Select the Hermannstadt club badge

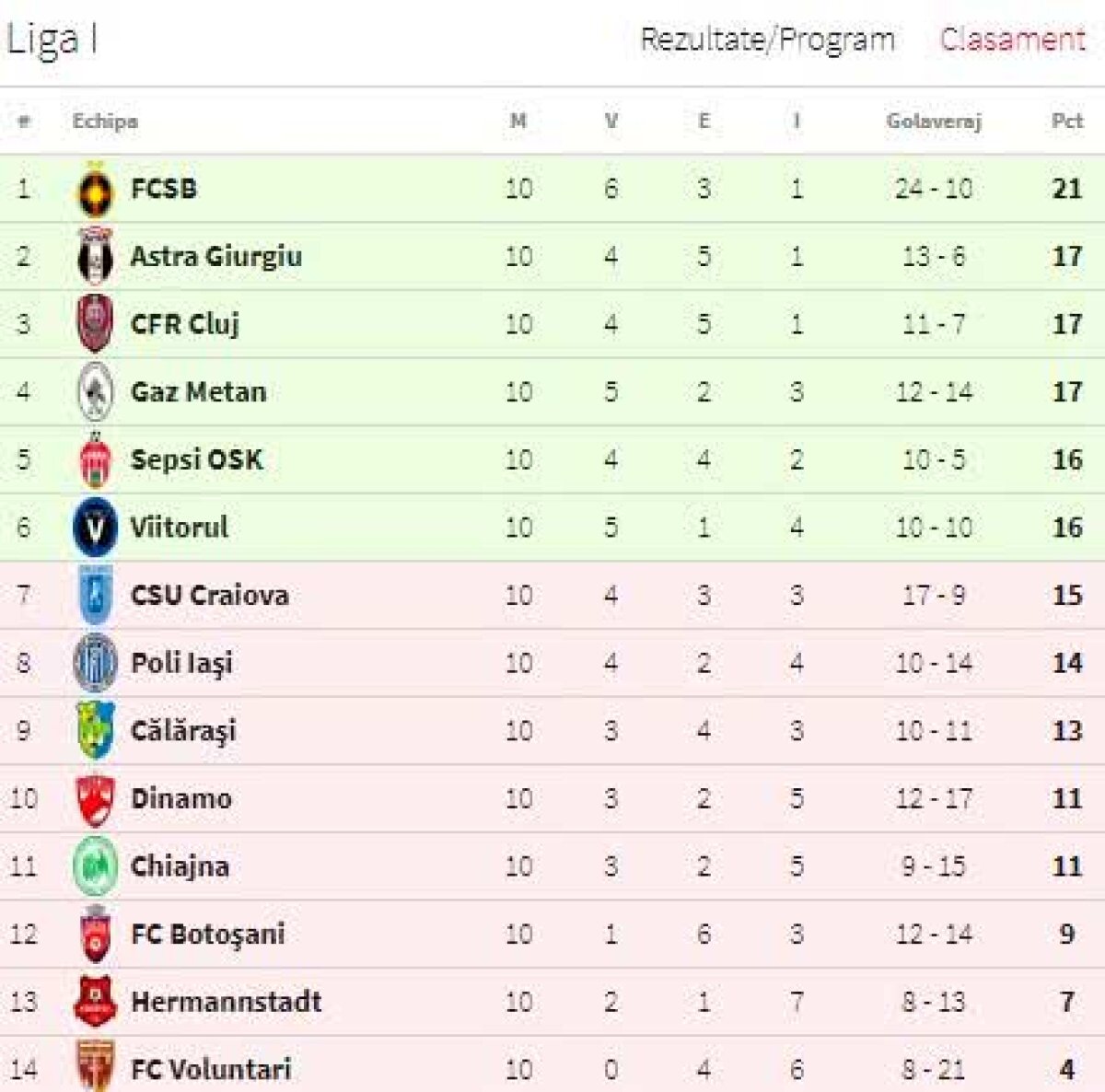95,1001
